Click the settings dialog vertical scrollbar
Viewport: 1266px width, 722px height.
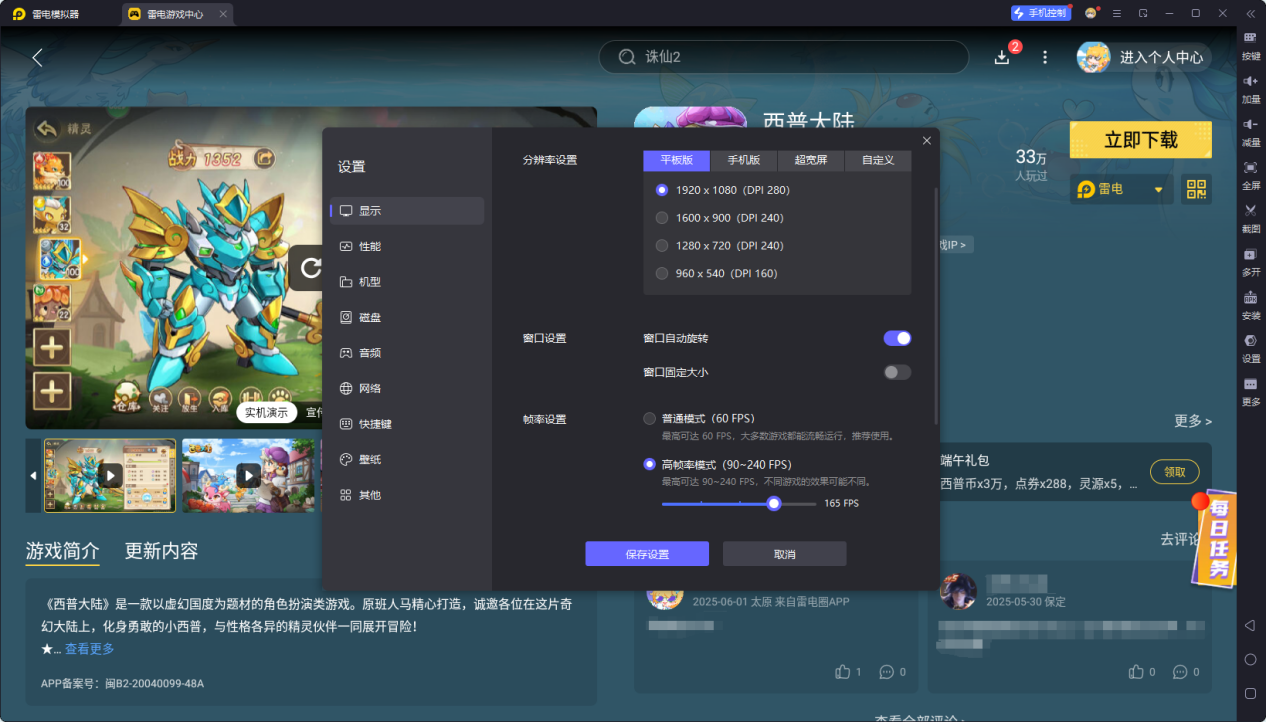(x=936, y=305)
